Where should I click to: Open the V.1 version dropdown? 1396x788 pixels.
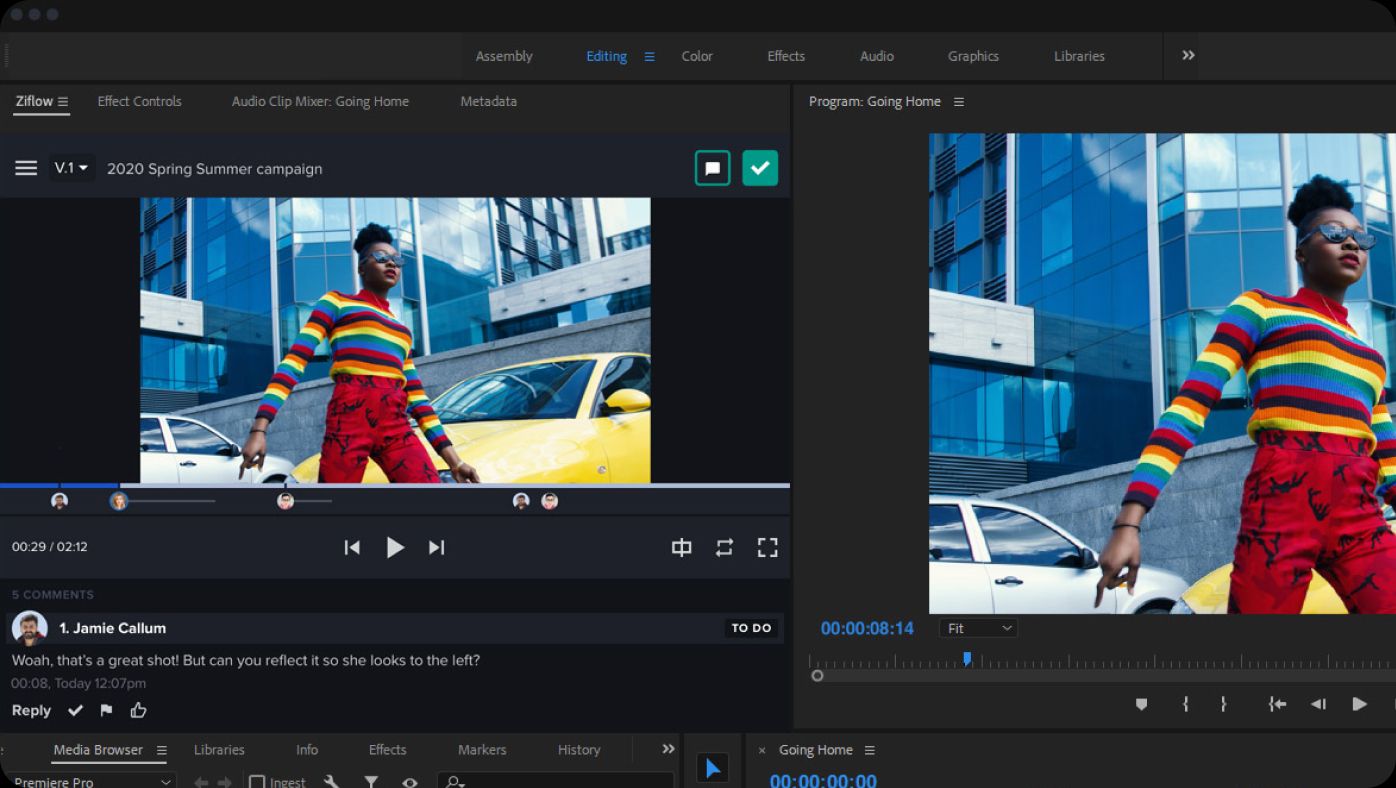[72, 168]
